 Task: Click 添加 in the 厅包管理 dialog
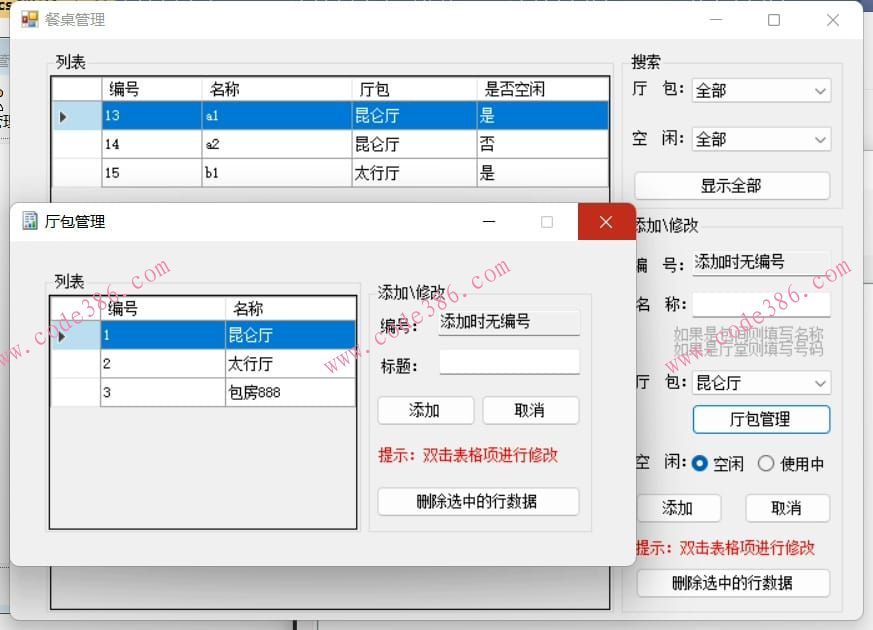pyautogui.click(x=425, y=410)
